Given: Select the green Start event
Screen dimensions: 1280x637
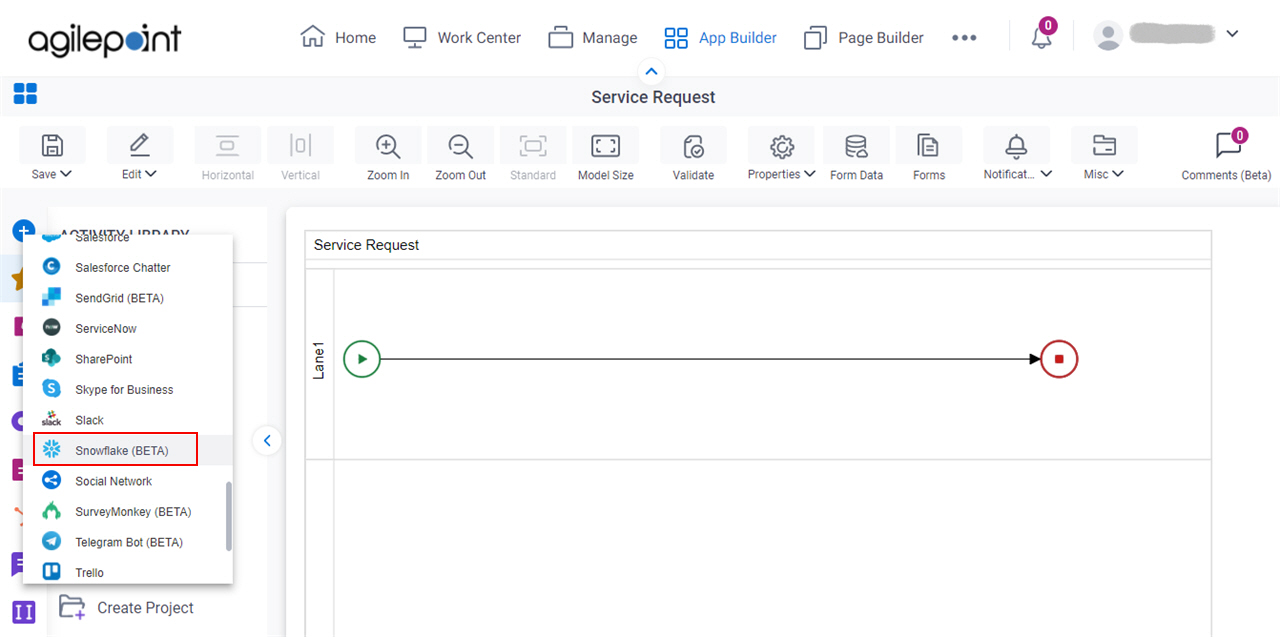Looking at the screenshot, I should tap(362, 359).
